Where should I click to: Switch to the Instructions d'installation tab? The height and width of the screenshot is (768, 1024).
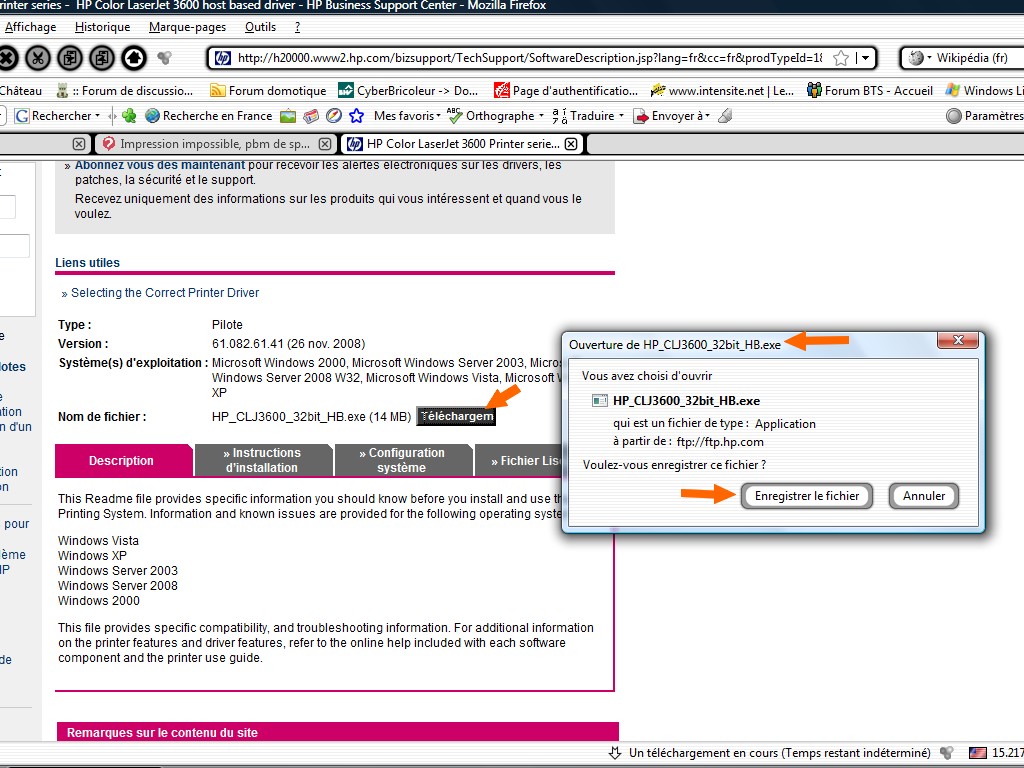click(261, 460)
